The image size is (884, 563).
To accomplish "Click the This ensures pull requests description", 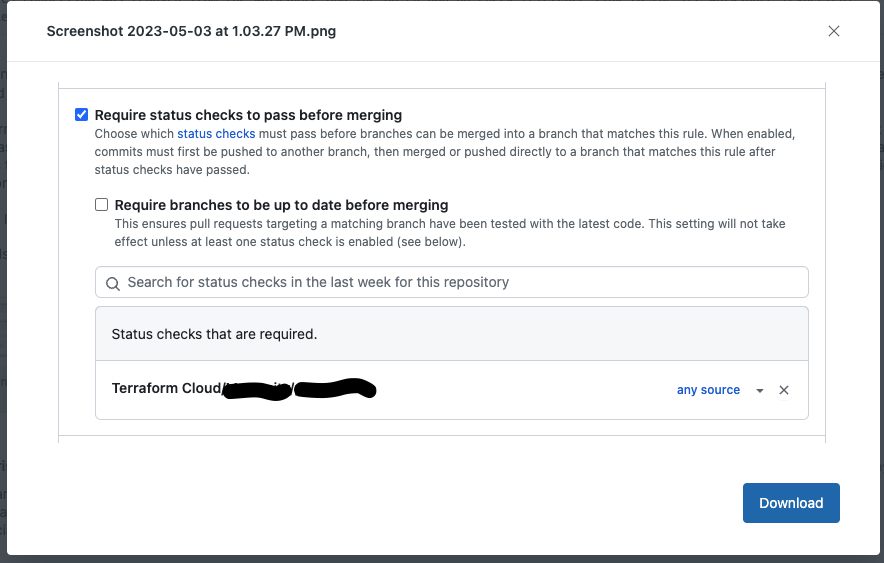I will coord(450,233).
